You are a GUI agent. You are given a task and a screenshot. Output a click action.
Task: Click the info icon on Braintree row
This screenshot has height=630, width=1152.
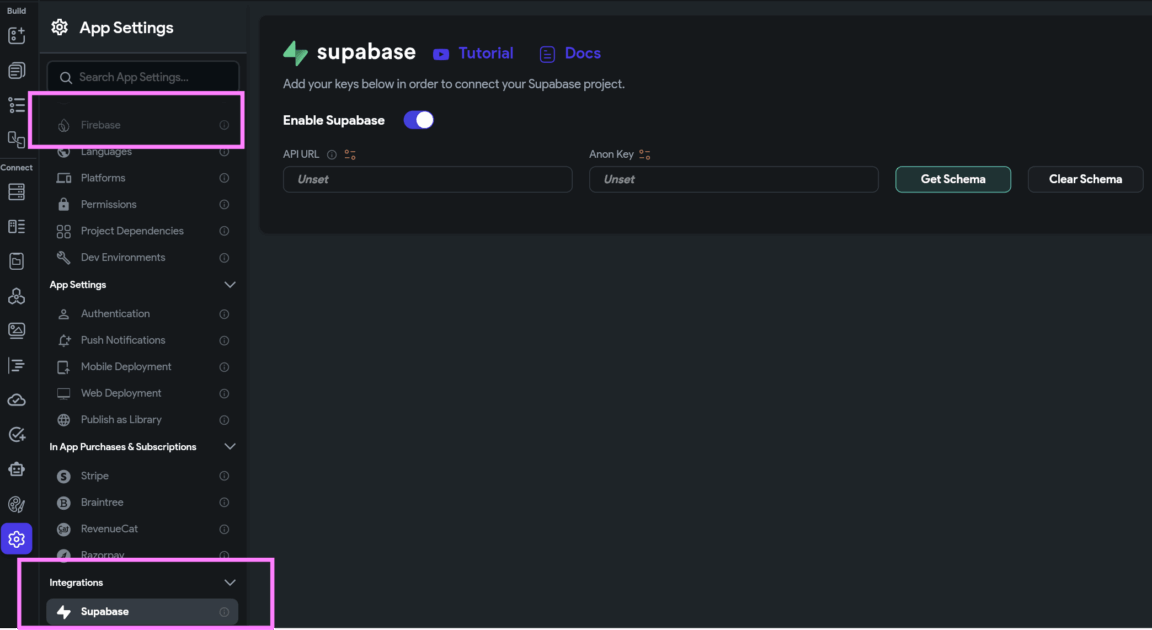point(224,503)
